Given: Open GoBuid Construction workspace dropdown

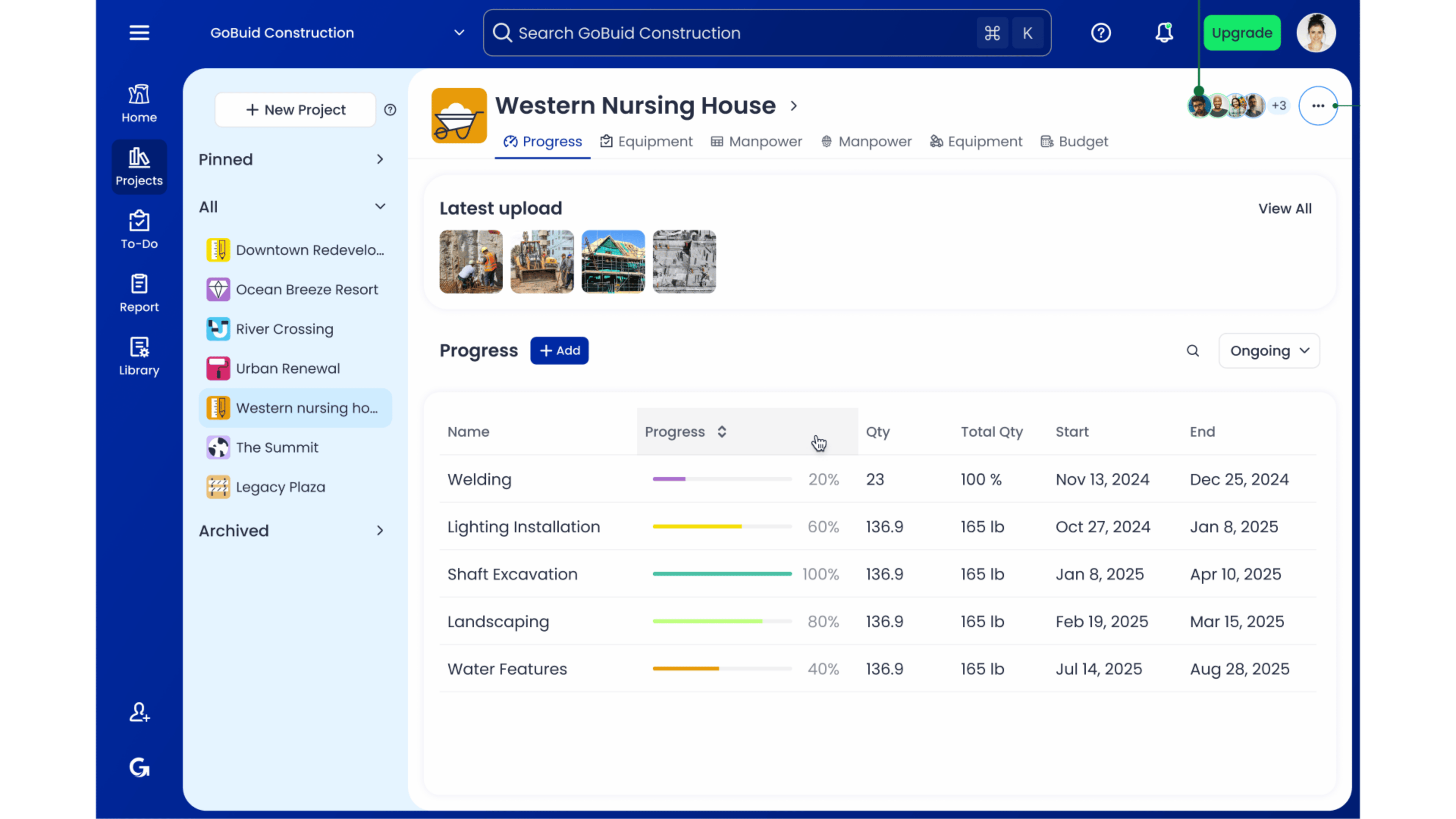Looking at the screenshot, I should click(x=459, y=33).
